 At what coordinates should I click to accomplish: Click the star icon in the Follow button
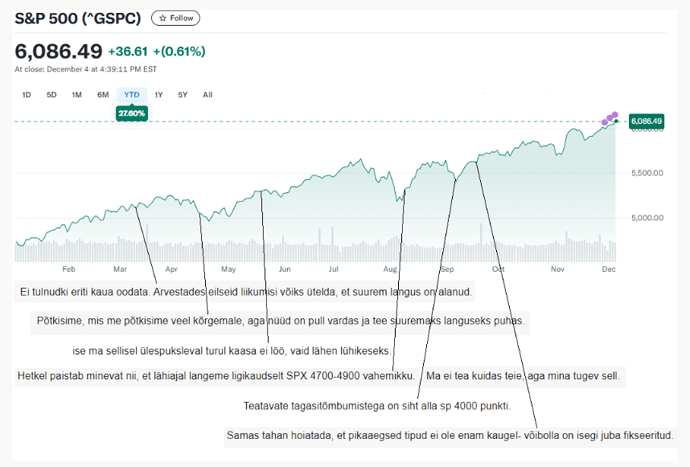click(x=163, y=18)
